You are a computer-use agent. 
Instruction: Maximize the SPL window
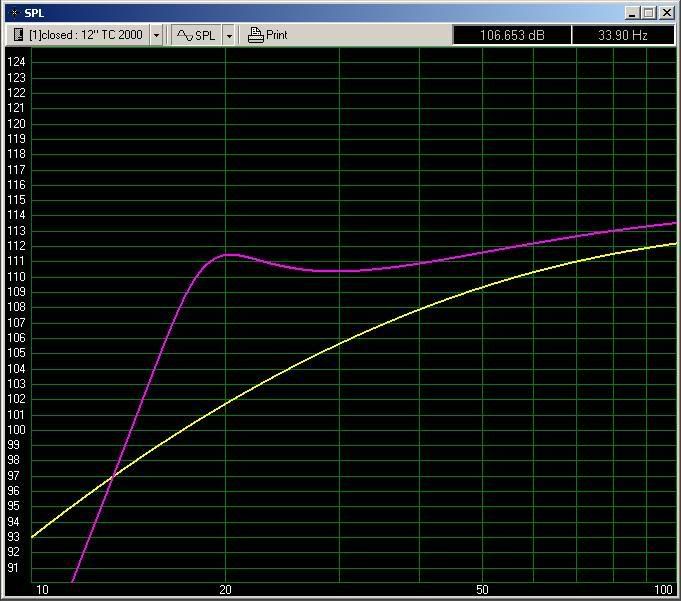pos(649,13)
